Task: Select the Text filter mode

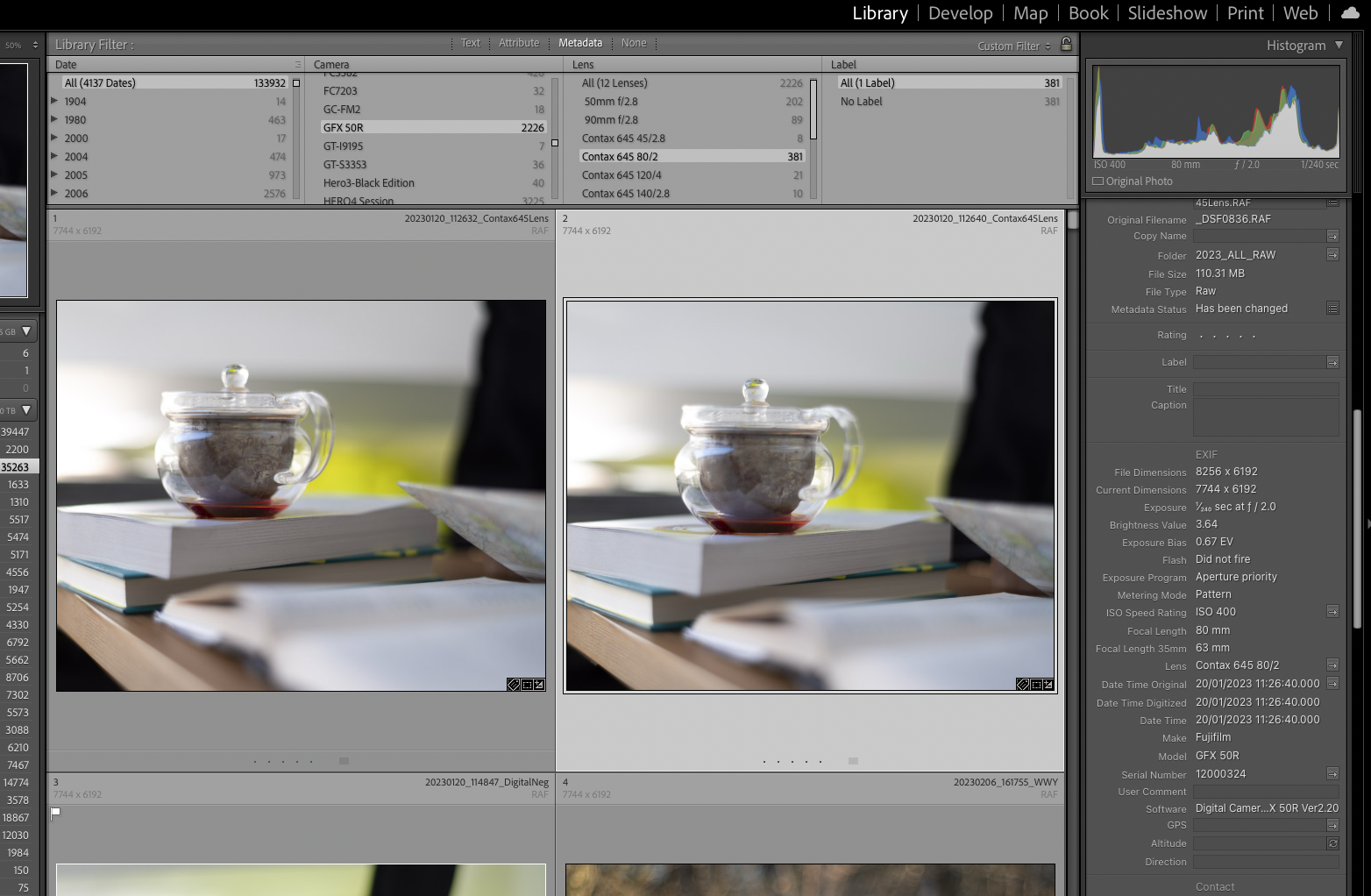Action: coord(471,43)
